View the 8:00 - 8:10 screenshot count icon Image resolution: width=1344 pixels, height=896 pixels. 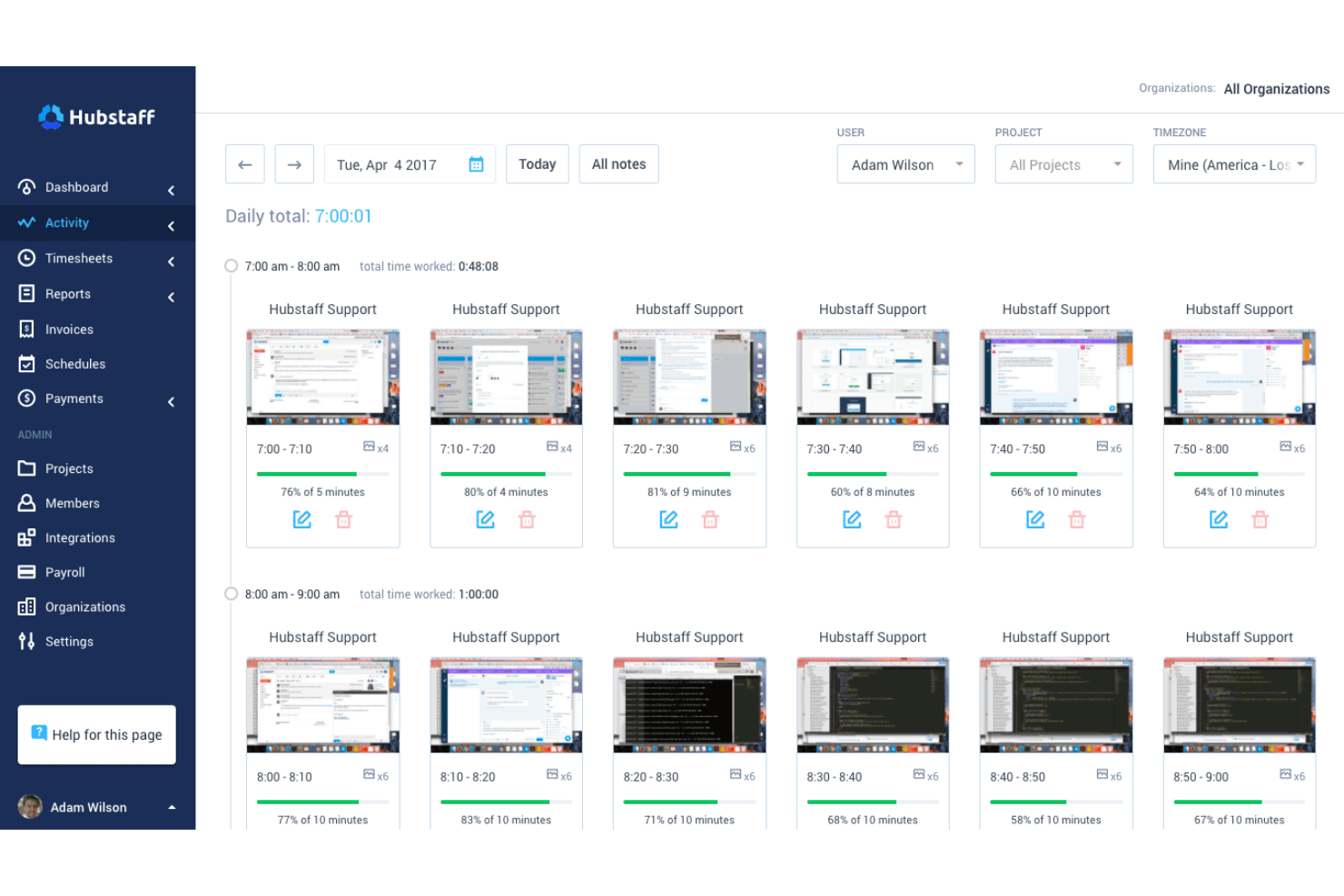[370, 774]
